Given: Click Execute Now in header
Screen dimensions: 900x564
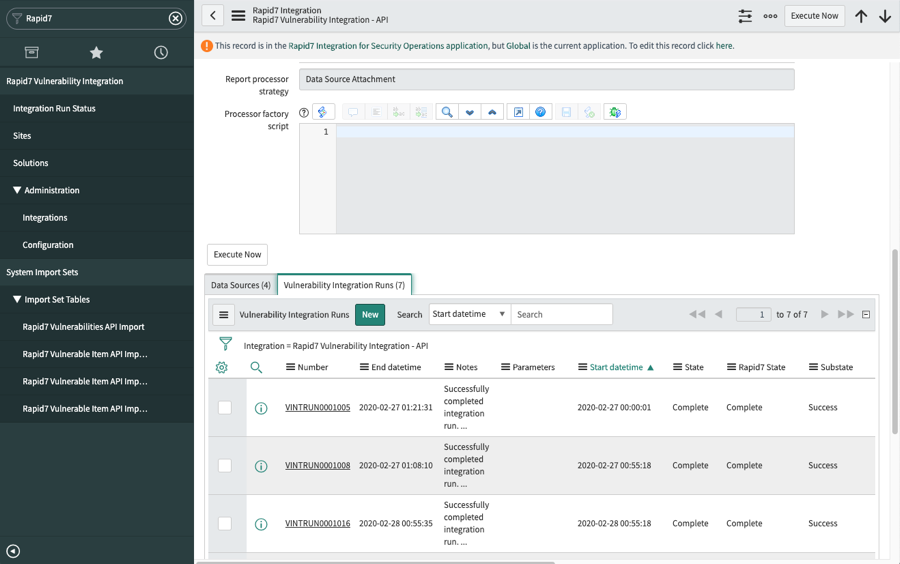Looking at the screenshot, I should tap(814, 16).
